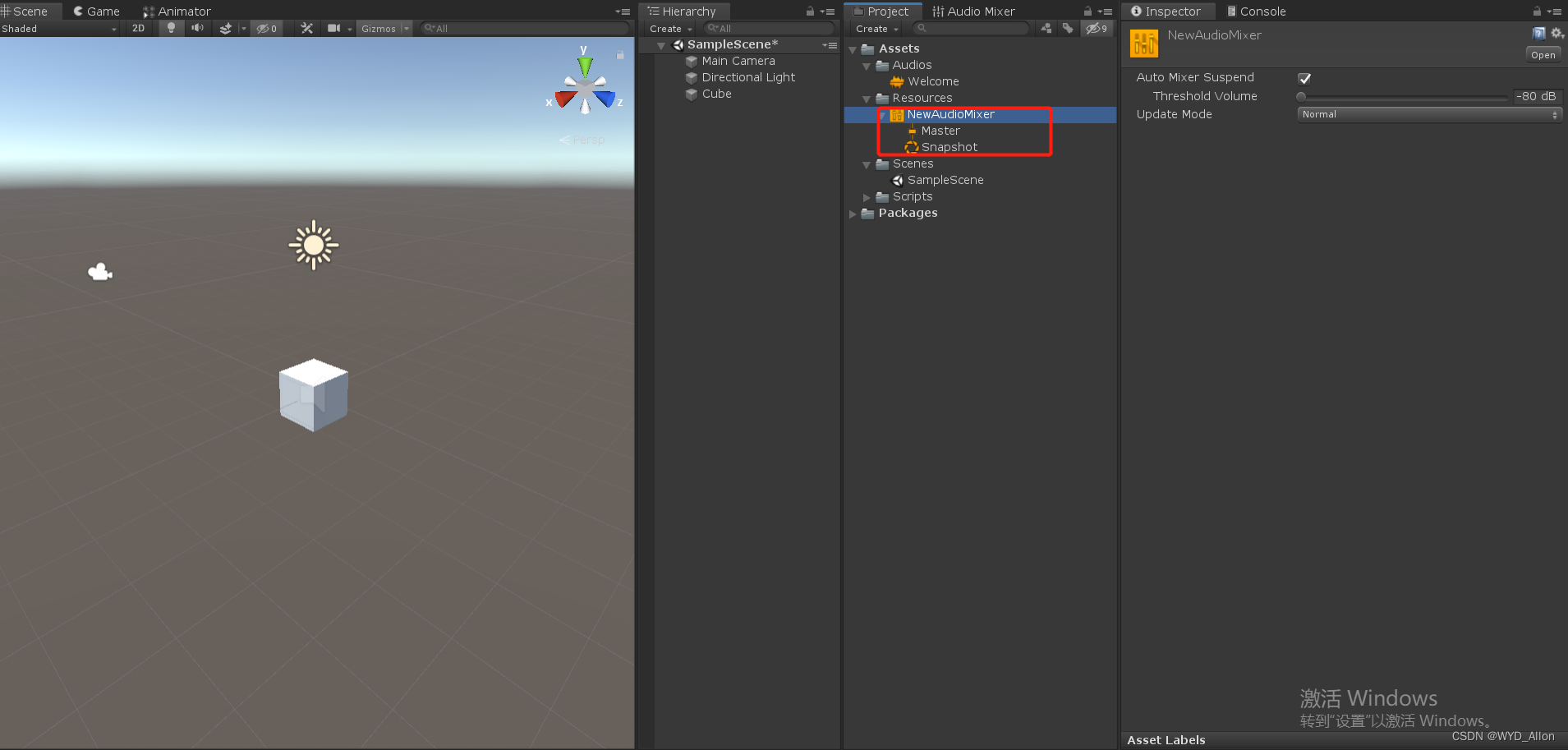Open the Inspector settings gear icon
Screen dimensions: 1568x750
coord(1557,33)
